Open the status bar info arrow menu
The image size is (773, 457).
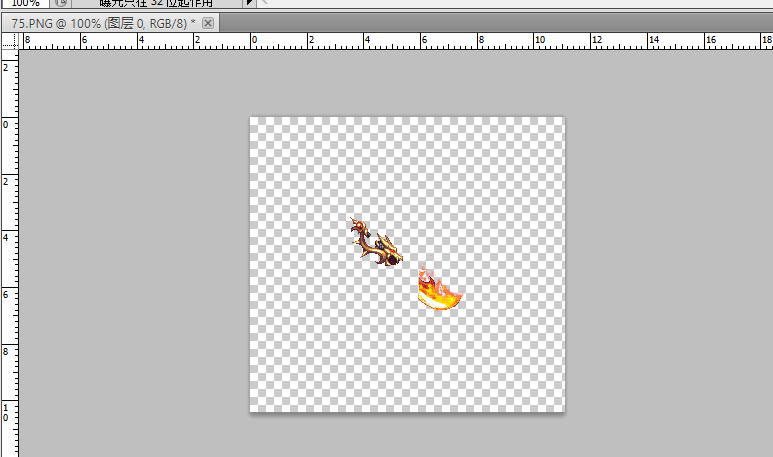tap(250, 4)
